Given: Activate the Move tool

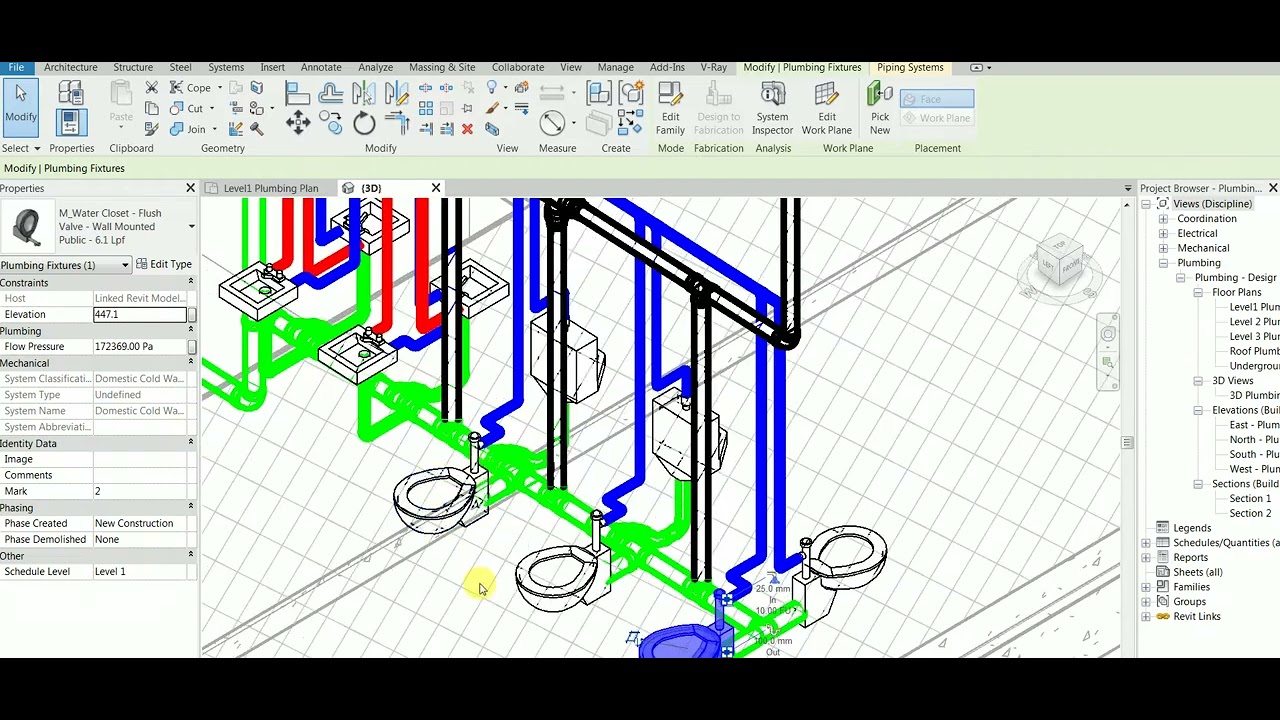Looking at the screenshot, I should coord(298,123).
